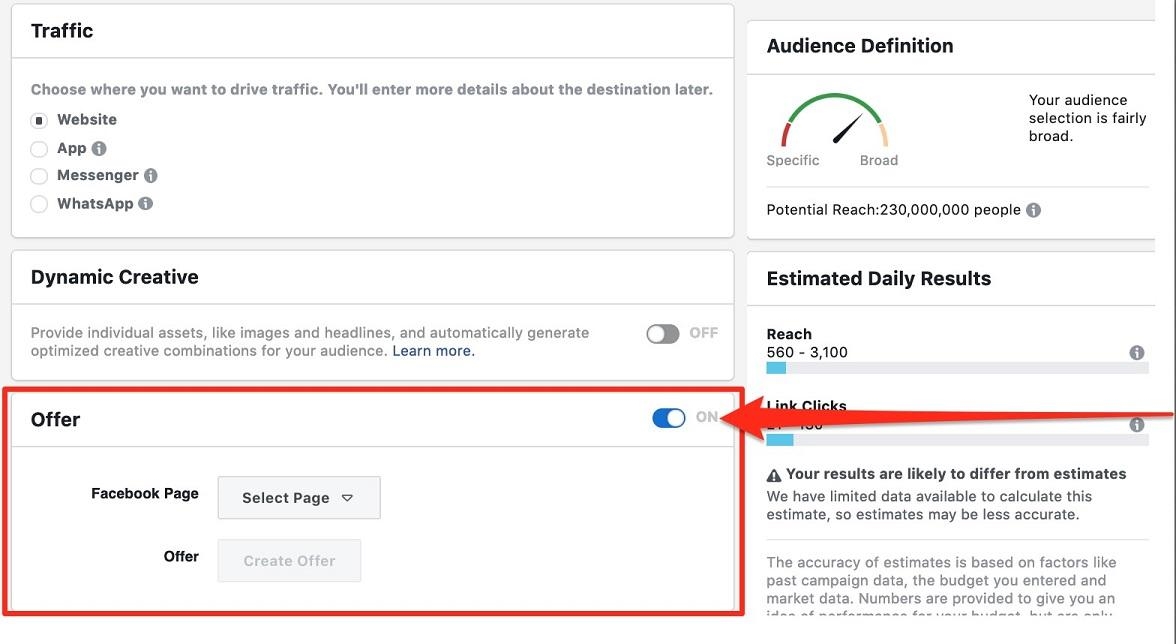Click the Facebook Page field label
Viewport: 1176px width, 644px height.
point(144,493)
